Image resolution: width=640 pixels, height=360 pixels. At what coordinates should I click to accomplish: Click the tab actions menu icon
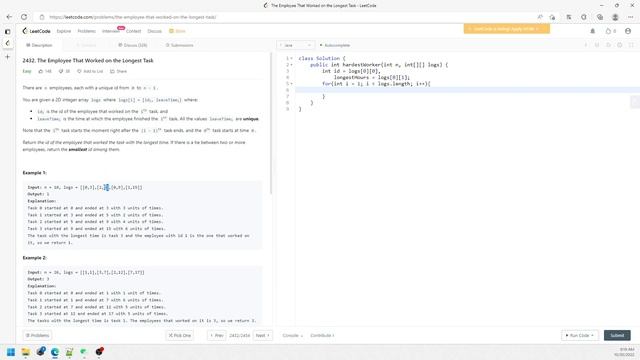coord(7,31)
